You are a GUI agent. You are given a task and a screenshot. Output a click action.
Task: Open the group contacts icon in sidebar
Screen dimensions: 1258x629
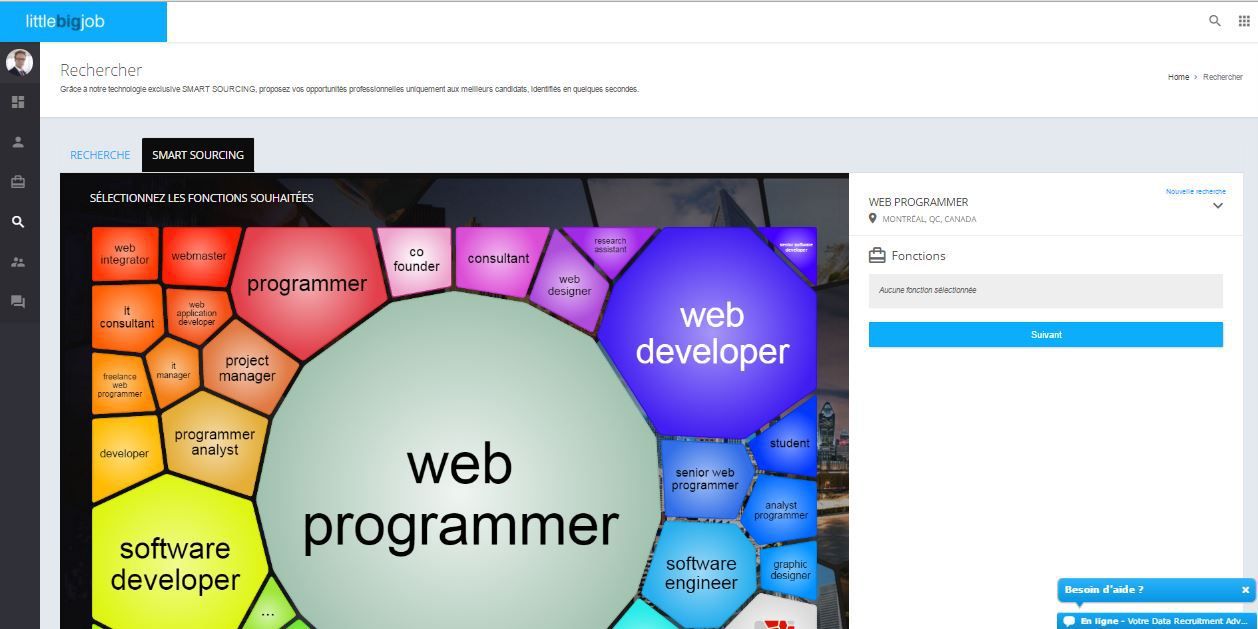click(18, 262)
